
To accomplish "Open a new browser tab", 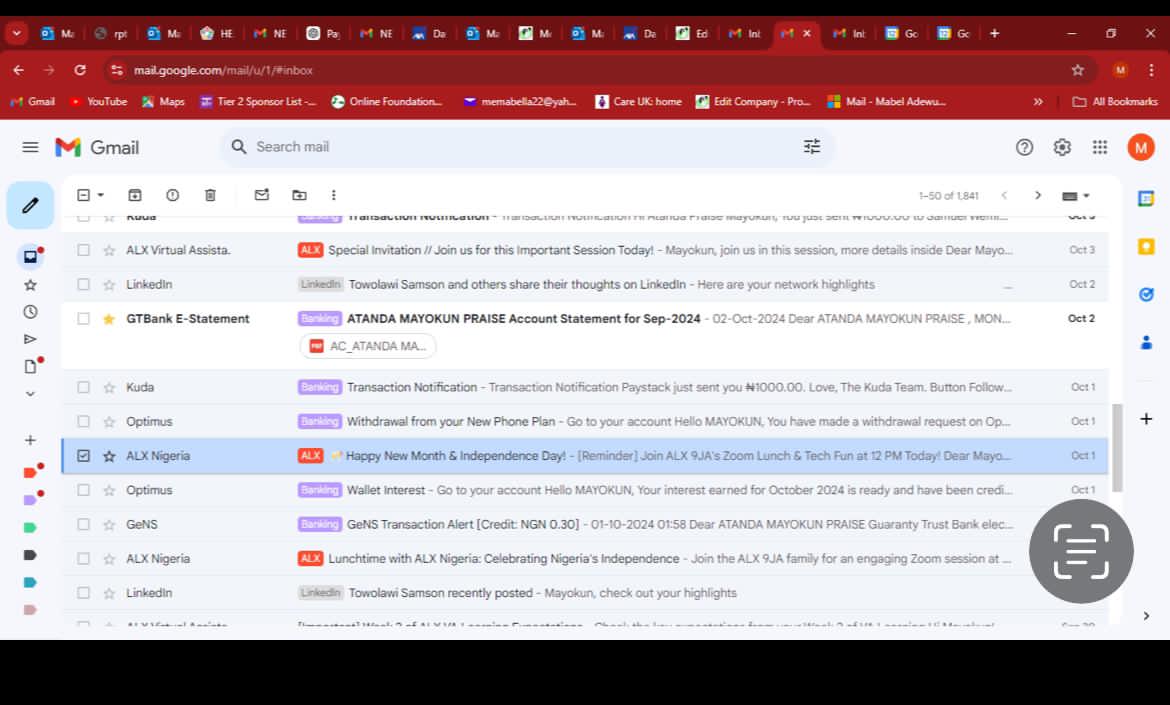I will point(995,34).
